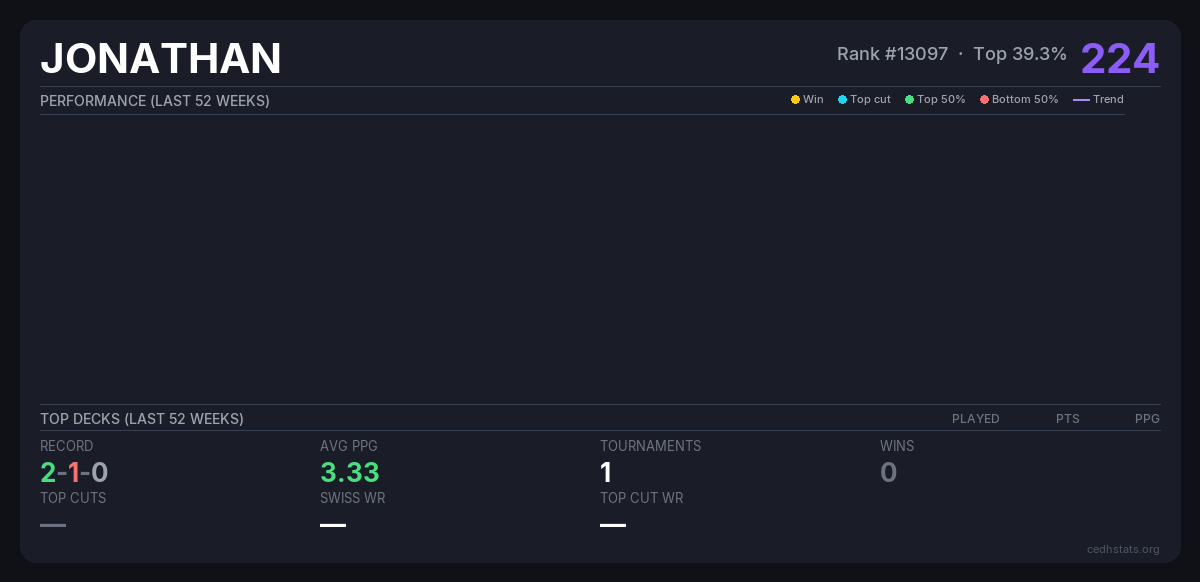Screen dimensions: 1200x582
Task: Select the Rank #13097 text
Action: [x=892, y=54]
